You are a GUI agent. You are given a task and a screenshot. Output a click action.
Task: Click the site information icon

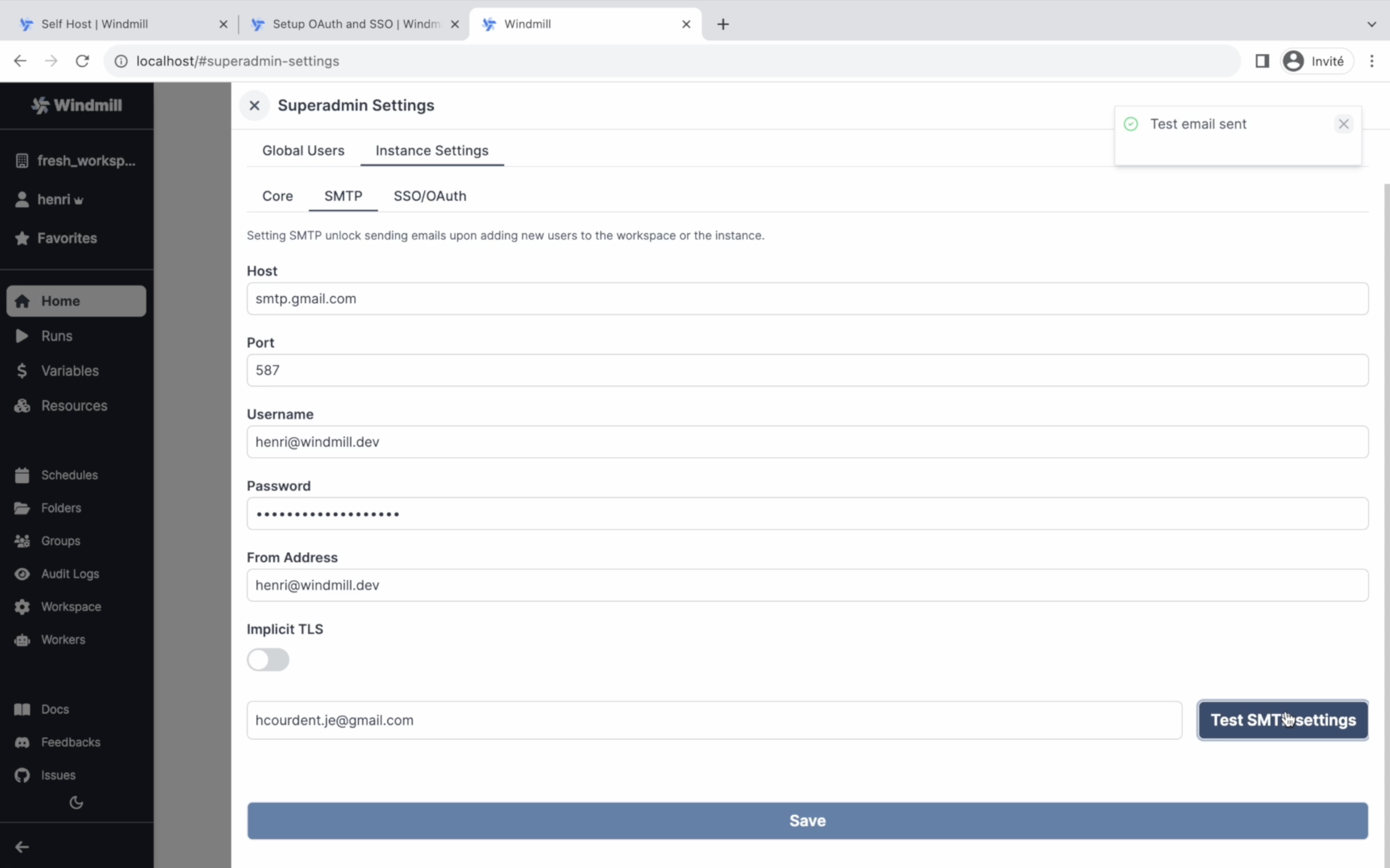coord(120,61)
